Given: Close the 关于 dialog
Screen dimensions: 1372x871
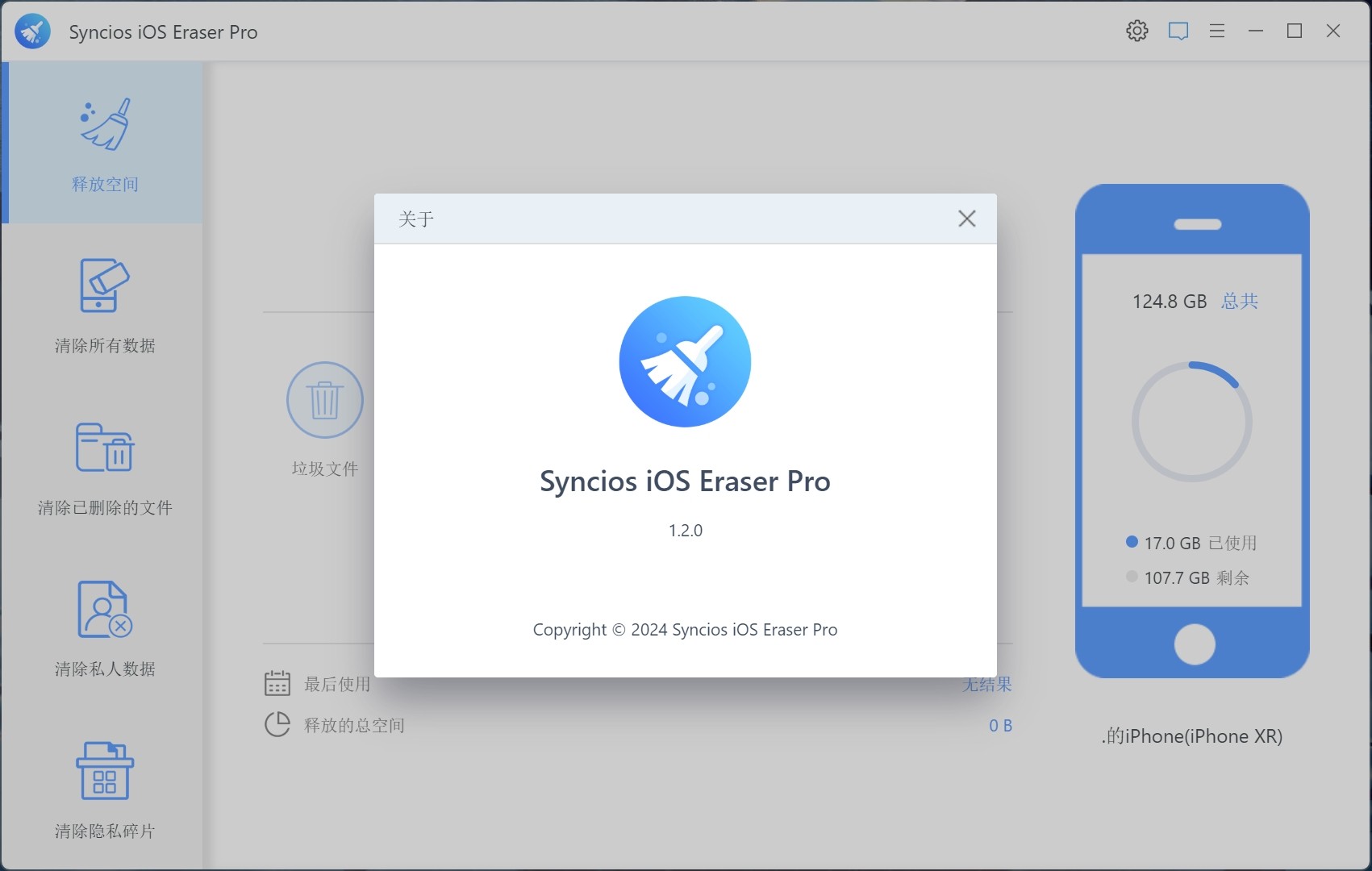Looking at the screenshot, I should click(966, 219).
